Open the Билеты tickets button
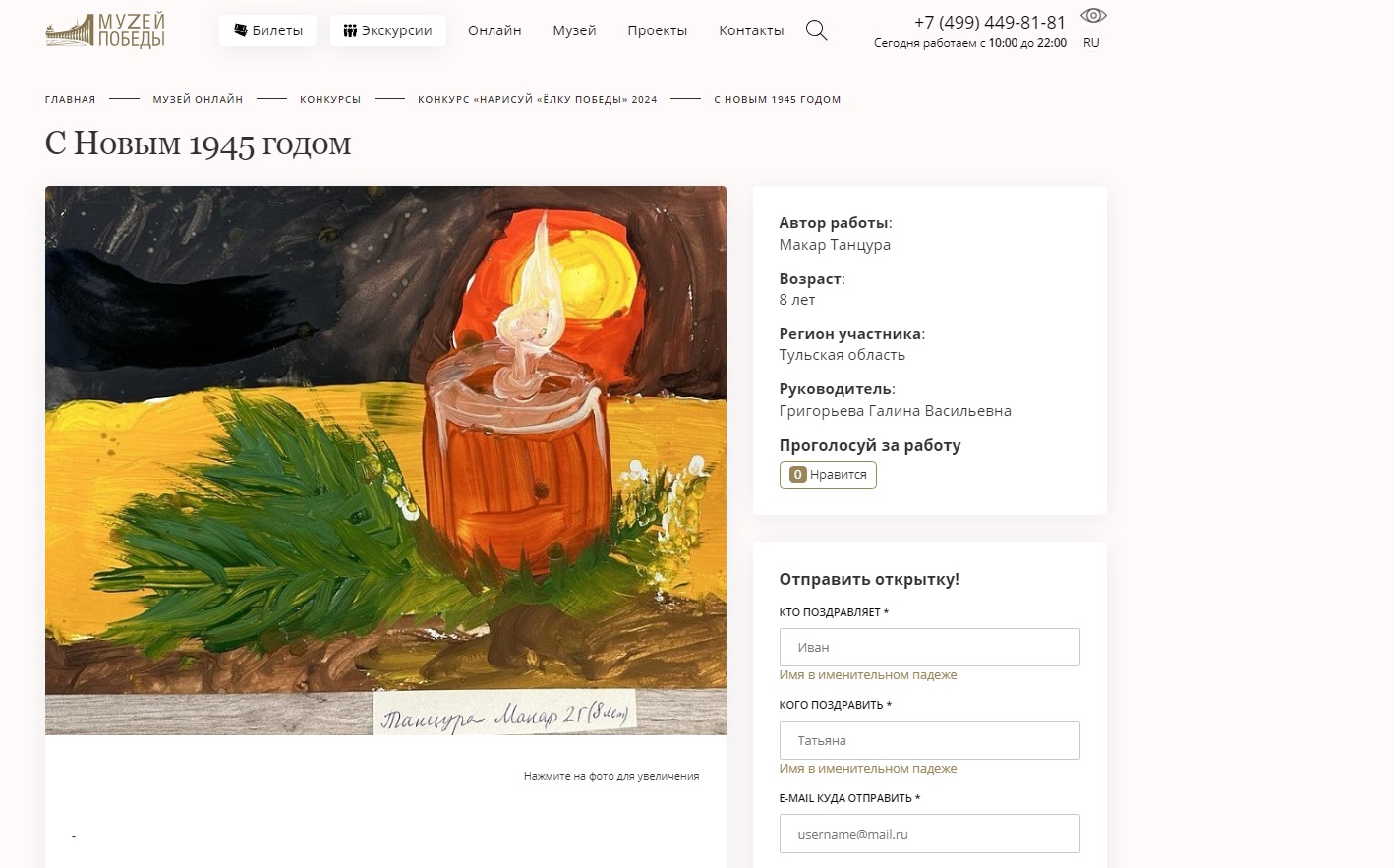 click(x=268, y=30)
